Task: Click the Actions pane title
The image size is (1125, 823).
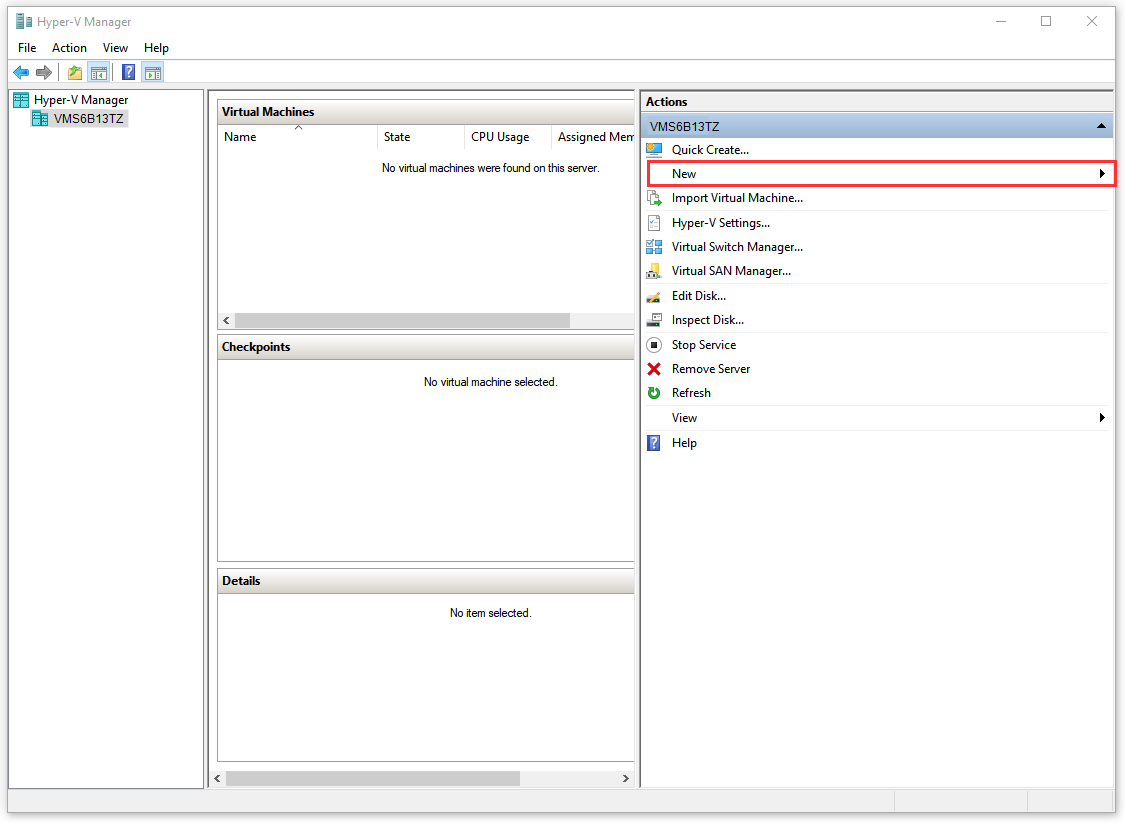Action: [667, 101]
